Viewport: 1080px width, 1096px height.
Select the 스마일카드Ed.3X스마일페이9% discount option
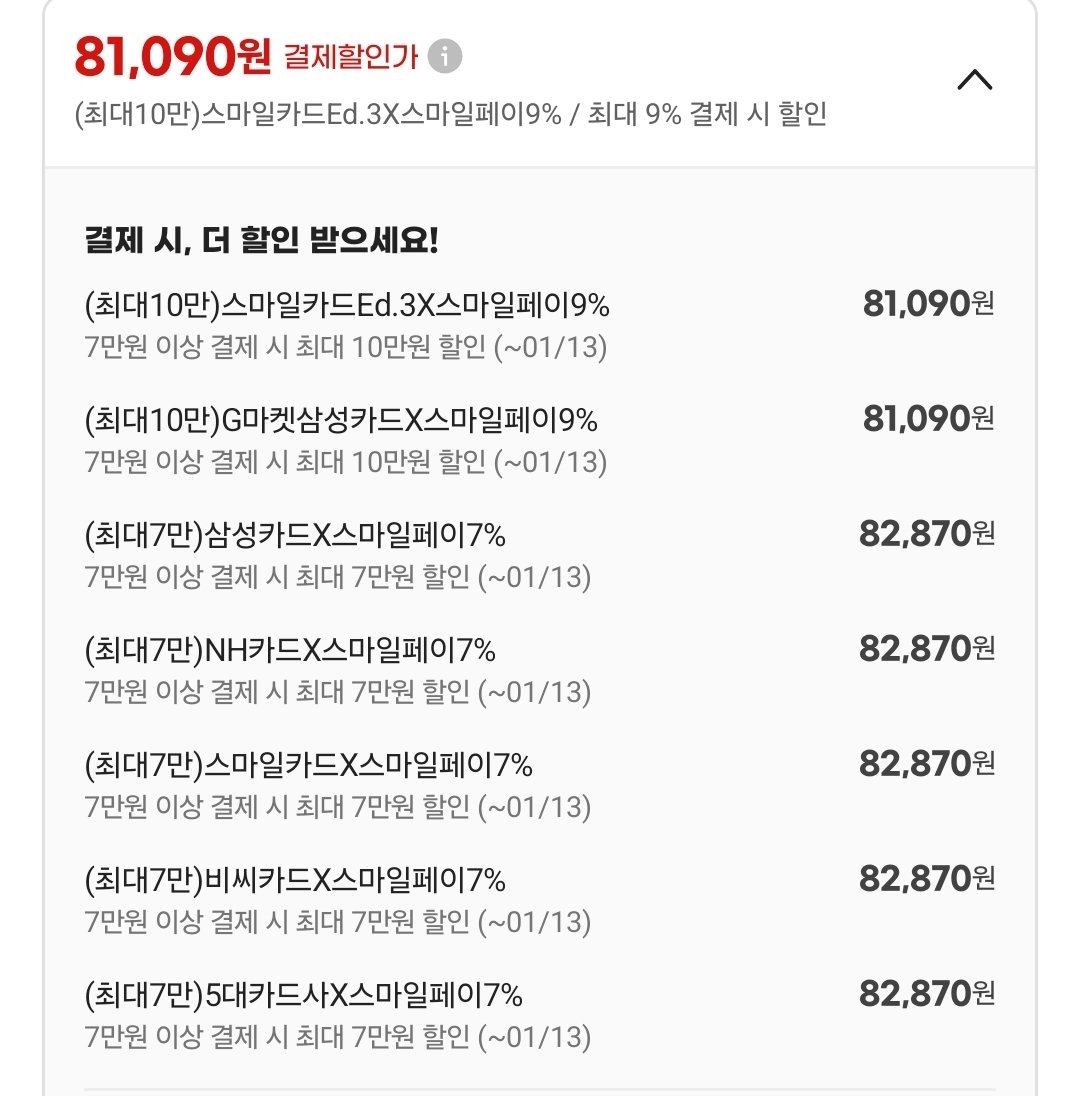(x=348, y=305)
